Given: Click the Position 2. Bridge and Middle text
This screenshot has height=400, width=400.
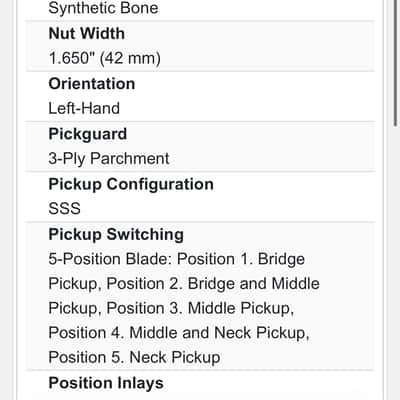Looking at the screenshot, I should 213,284.
